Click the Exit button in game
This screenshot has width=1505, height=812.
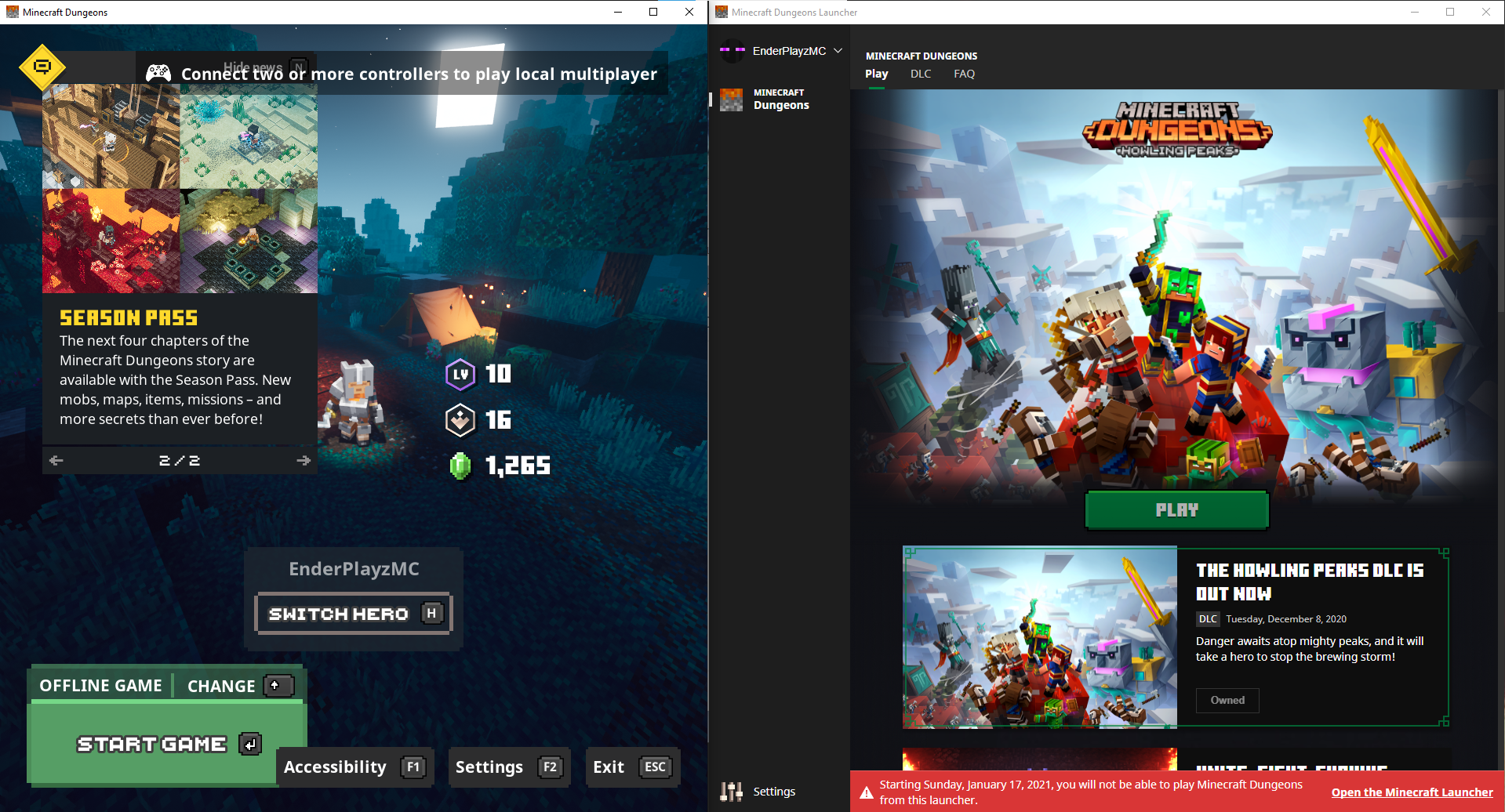(633, 767)
